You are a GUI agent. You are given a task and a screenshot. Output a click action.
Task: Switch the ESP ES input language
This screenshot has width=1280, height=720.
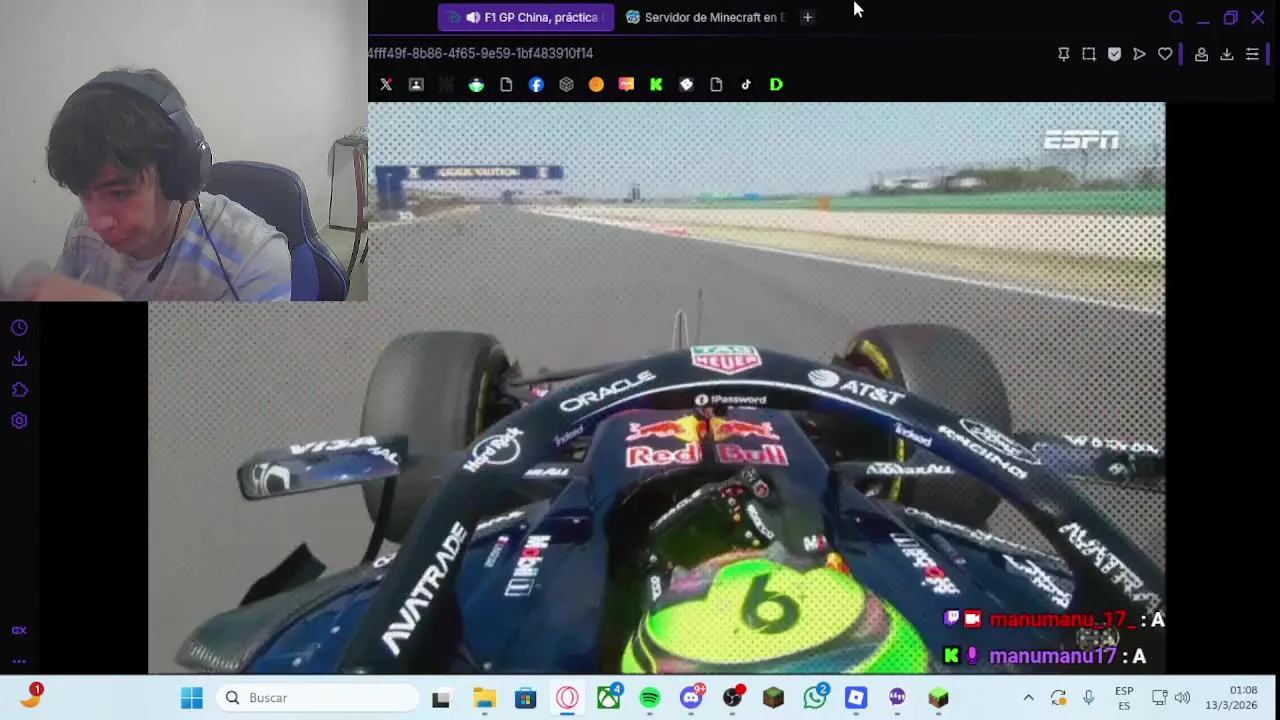coord(1124,698)
